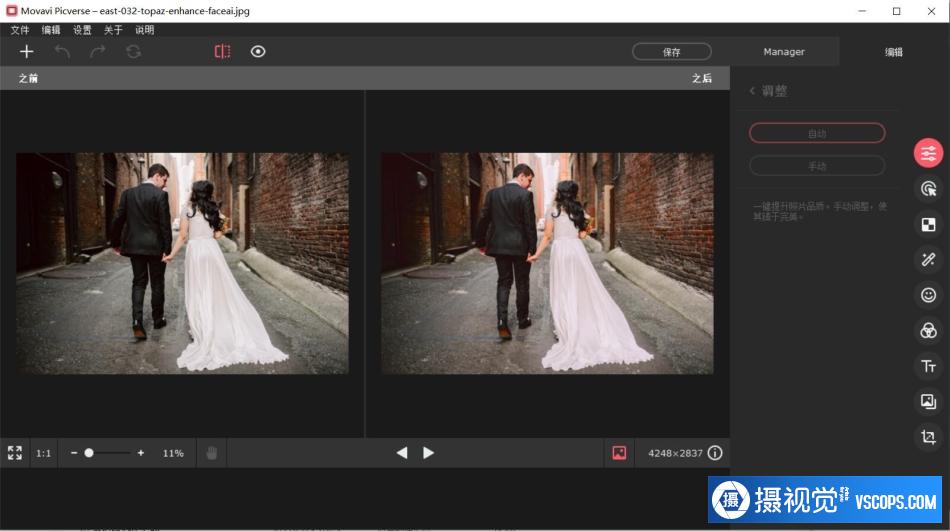Set zoom to 1:1 actual size
The image size is (950, 531).
pyautogui.click(x=44, y=453)
